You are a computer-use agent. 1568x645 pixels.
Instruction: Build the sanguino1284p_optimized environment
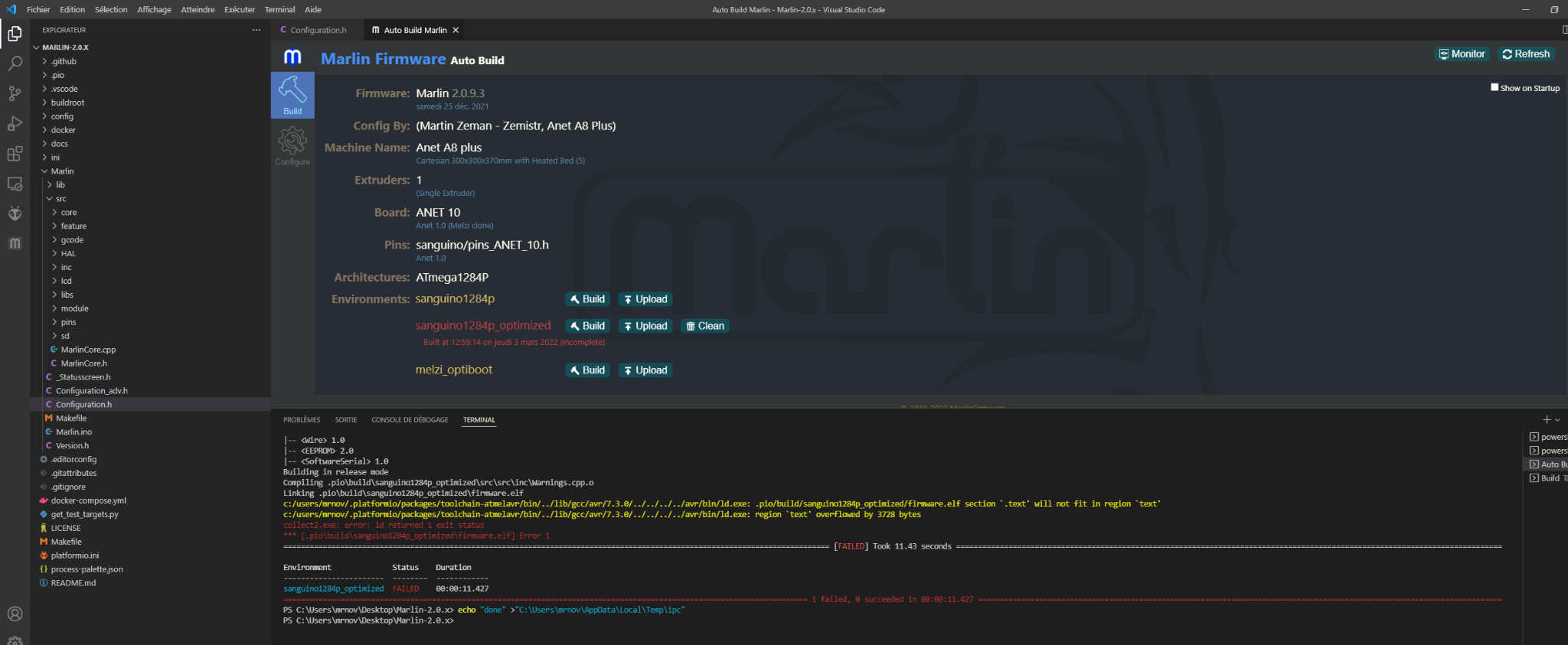(587, 326)
